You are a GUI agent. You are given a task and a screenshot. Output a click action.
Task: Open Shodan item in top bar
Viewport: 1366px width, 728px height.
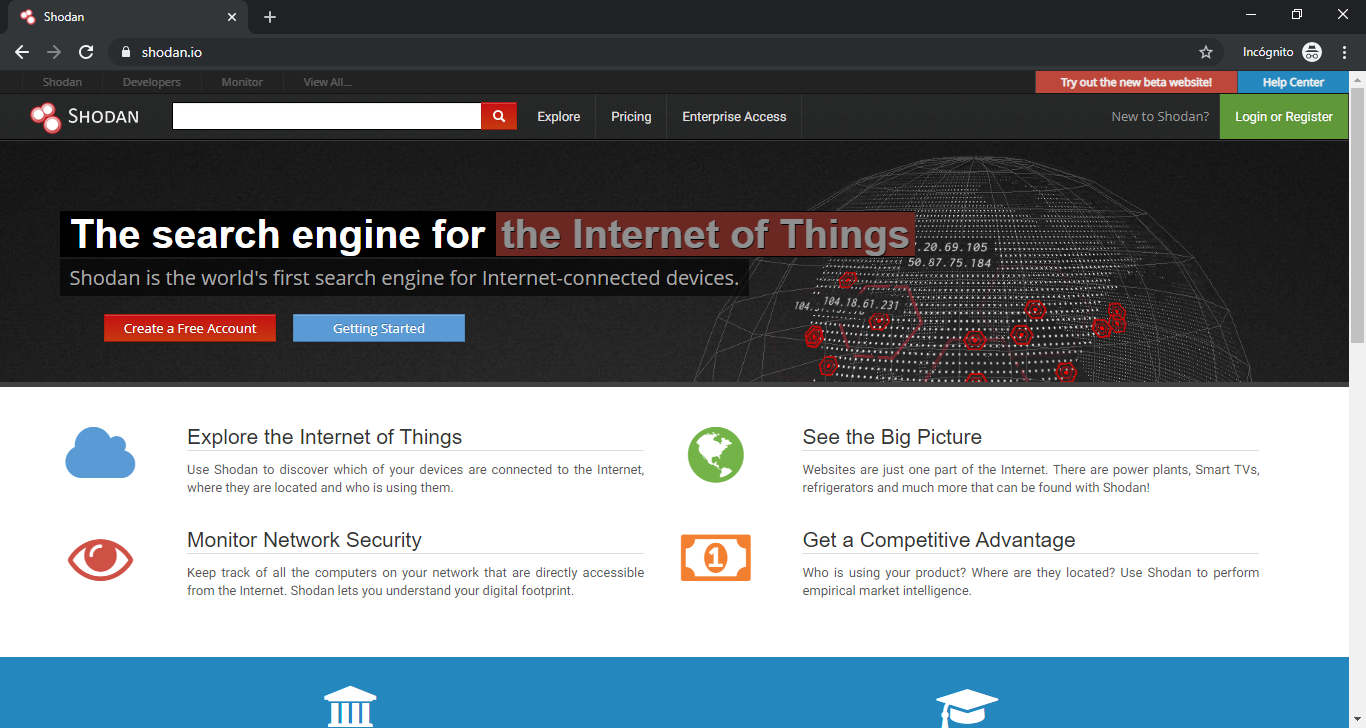pos(62,82)
